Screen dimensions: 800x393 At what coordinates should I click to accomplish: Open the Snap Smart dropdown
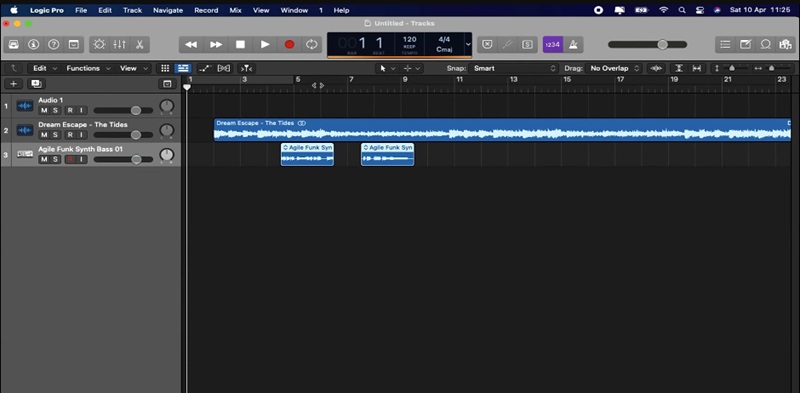pyautogui.click(x=515, y=68)
